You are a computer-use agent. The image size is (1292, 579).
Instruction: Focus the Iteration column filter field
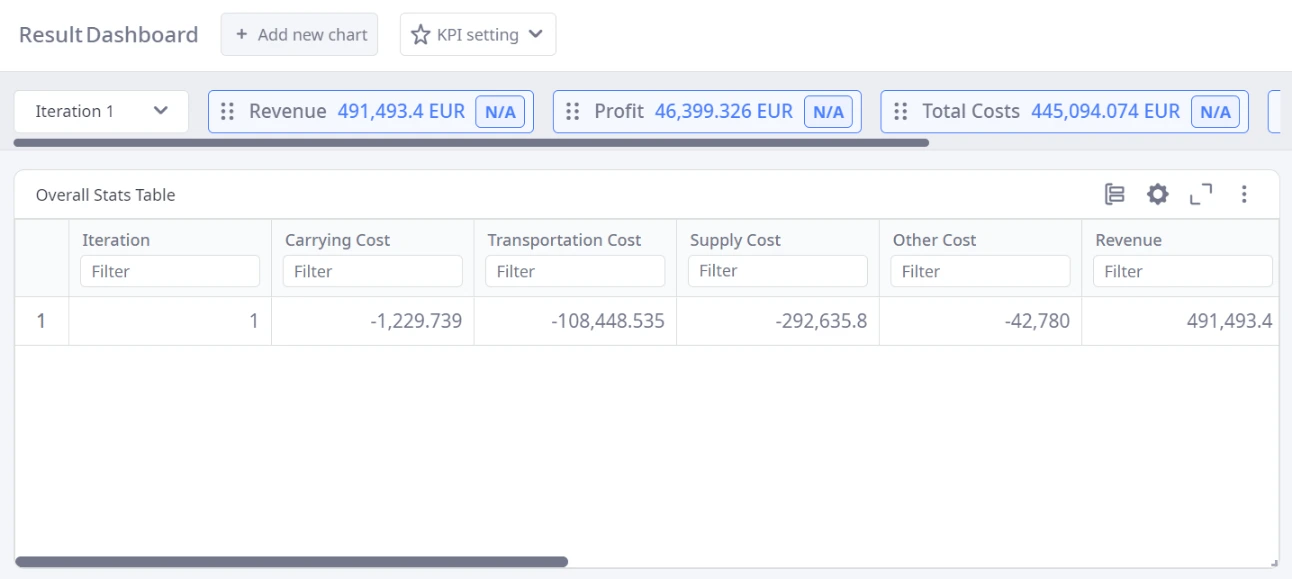[170, 271]
